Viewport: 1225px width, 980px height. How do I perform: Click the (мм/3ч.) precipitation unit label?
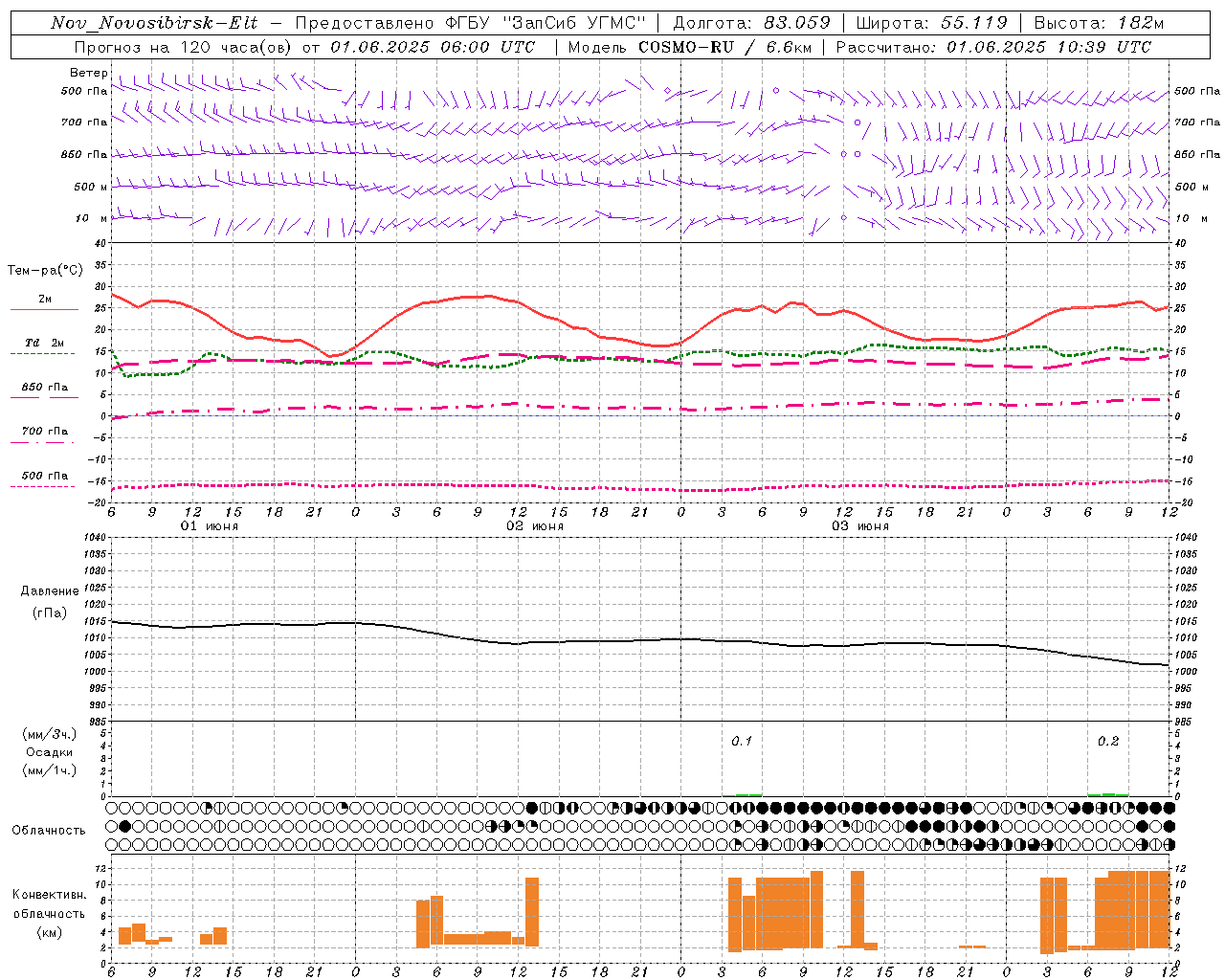click(x=50, y=734)
